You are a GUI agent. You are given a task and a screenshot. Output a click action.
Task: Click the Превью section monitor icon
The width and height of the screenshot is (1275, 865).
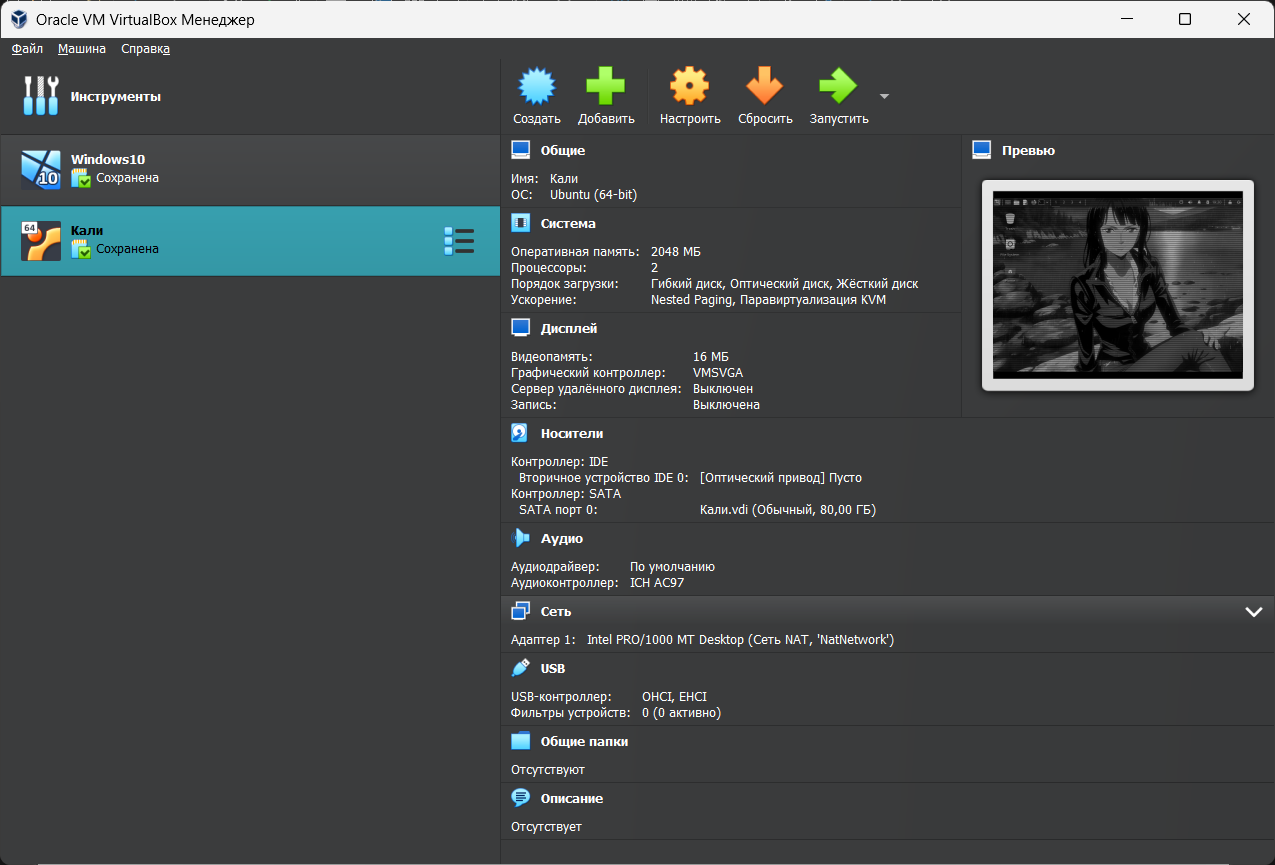point(981,150)
